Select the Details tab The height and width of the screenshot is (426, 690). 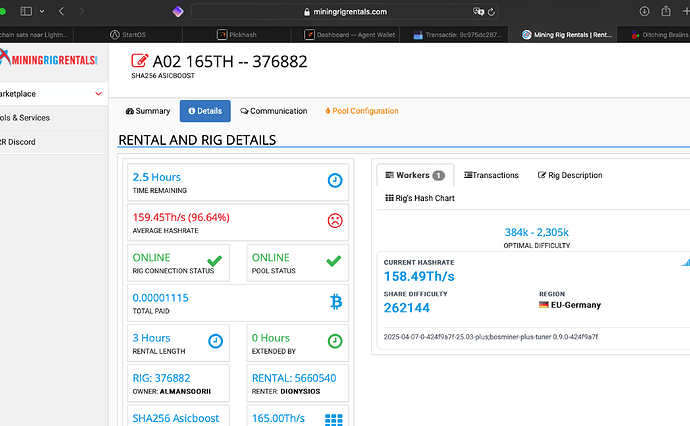click(205, 111)
